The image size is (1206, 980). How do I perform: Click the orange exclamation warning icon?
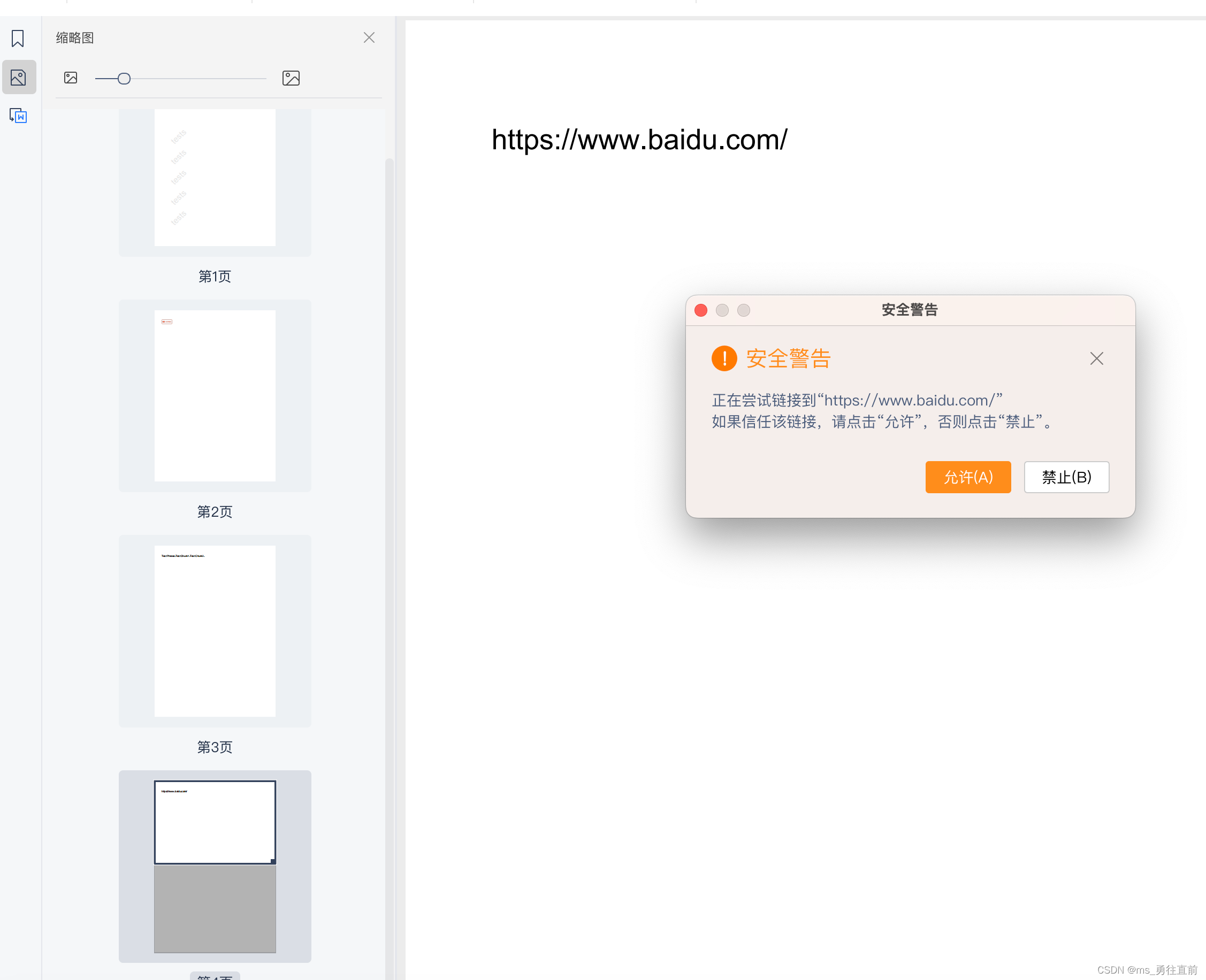pyautogui.click(x=724, y=358)
